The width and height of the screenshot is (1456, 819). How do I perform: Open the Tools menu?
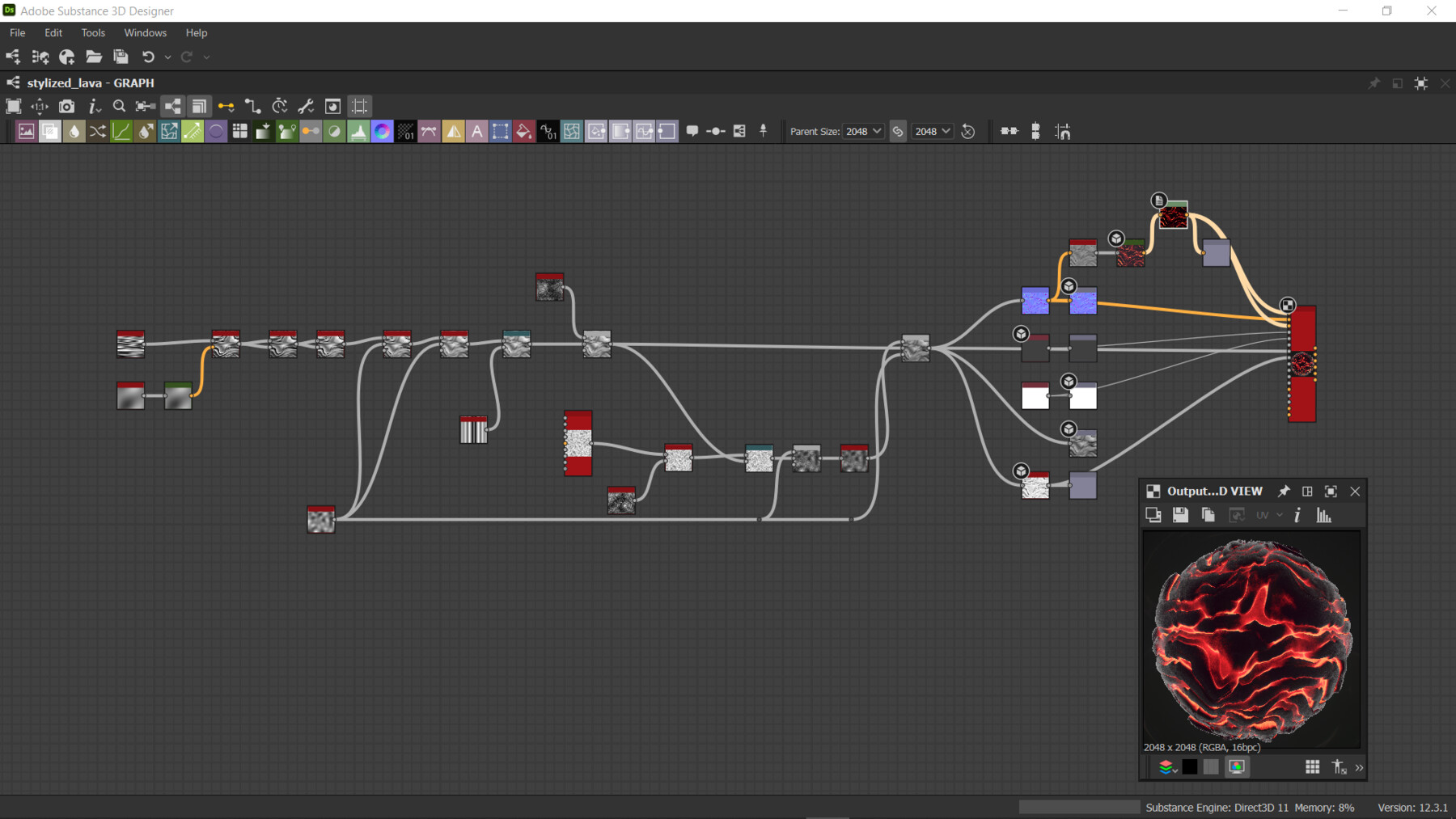point(92,32)
